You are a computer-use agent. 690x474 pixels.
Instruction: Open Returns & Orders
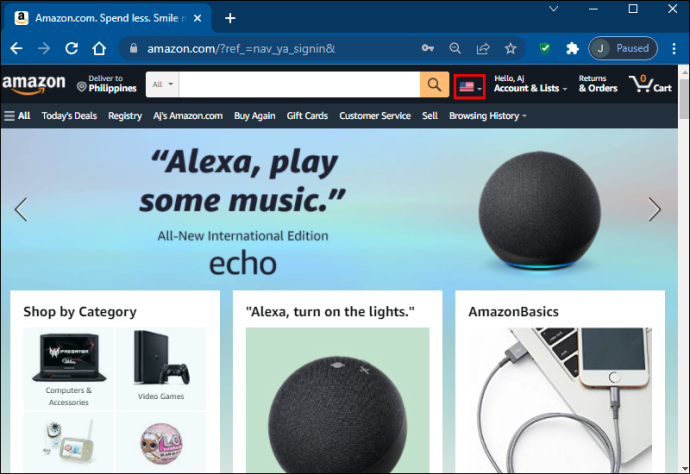pos(598,84)
